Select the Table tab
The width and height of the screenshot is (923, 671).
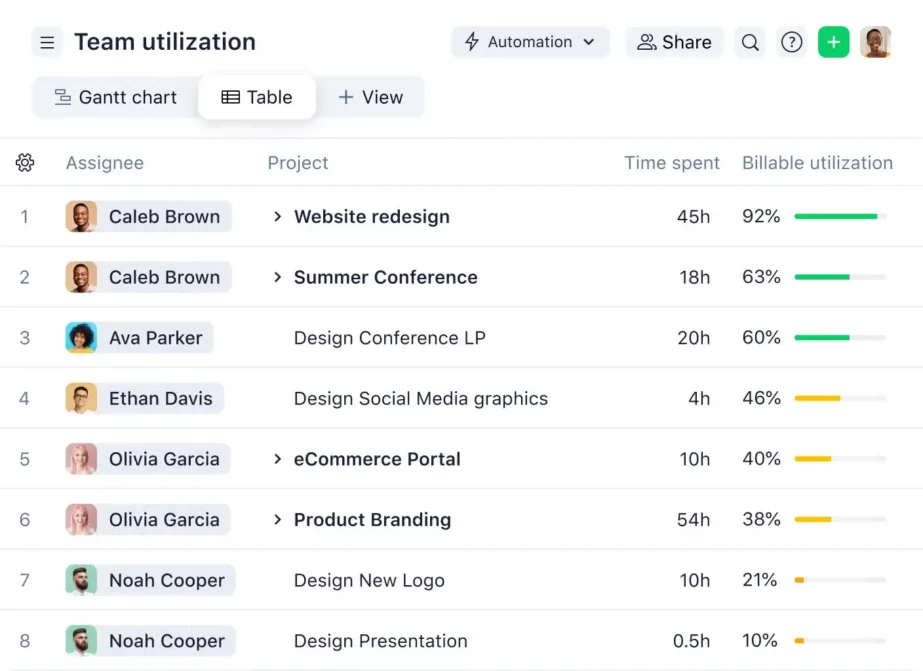tap(257, 97)
